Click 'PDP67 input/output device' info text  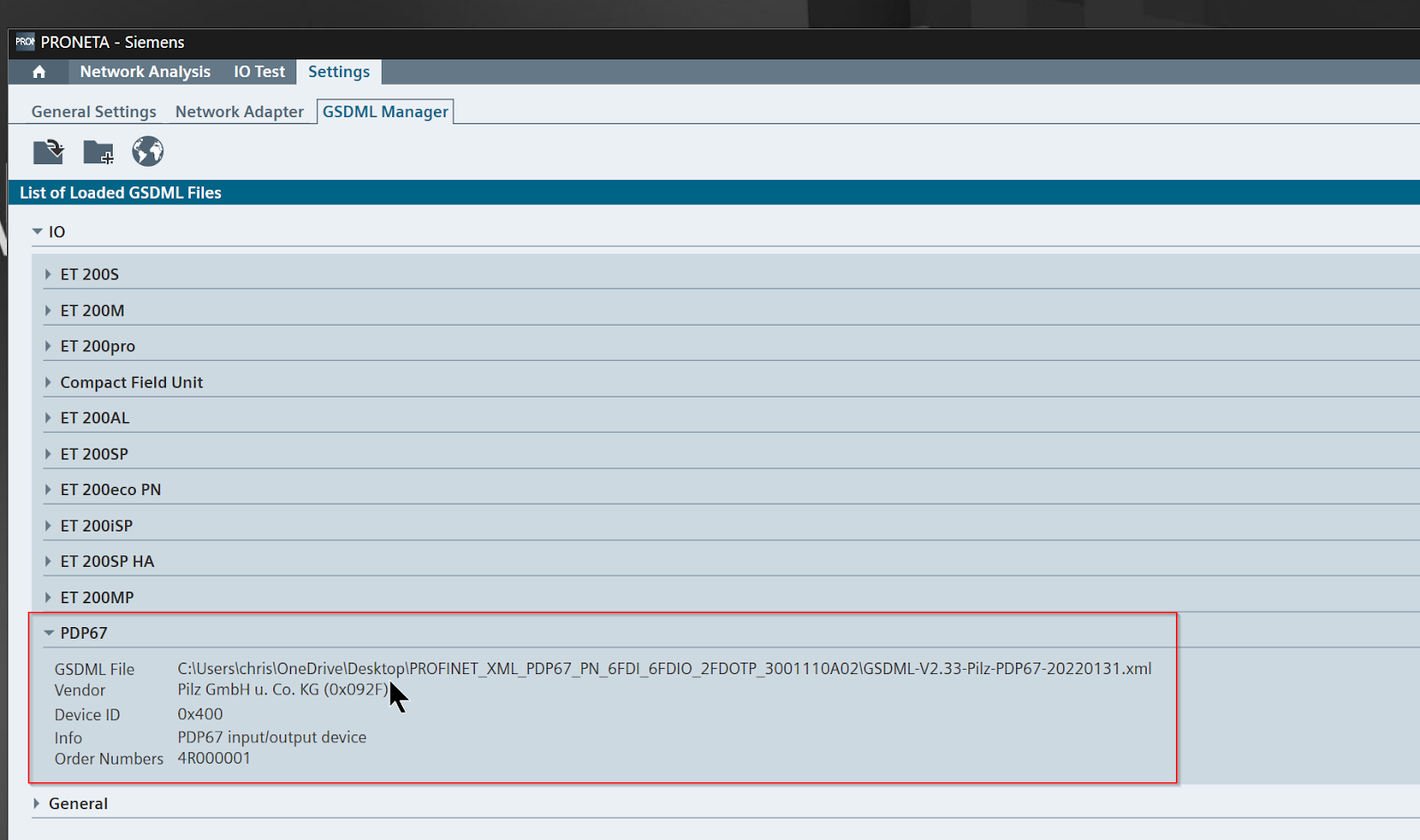[x=272, y=737]
